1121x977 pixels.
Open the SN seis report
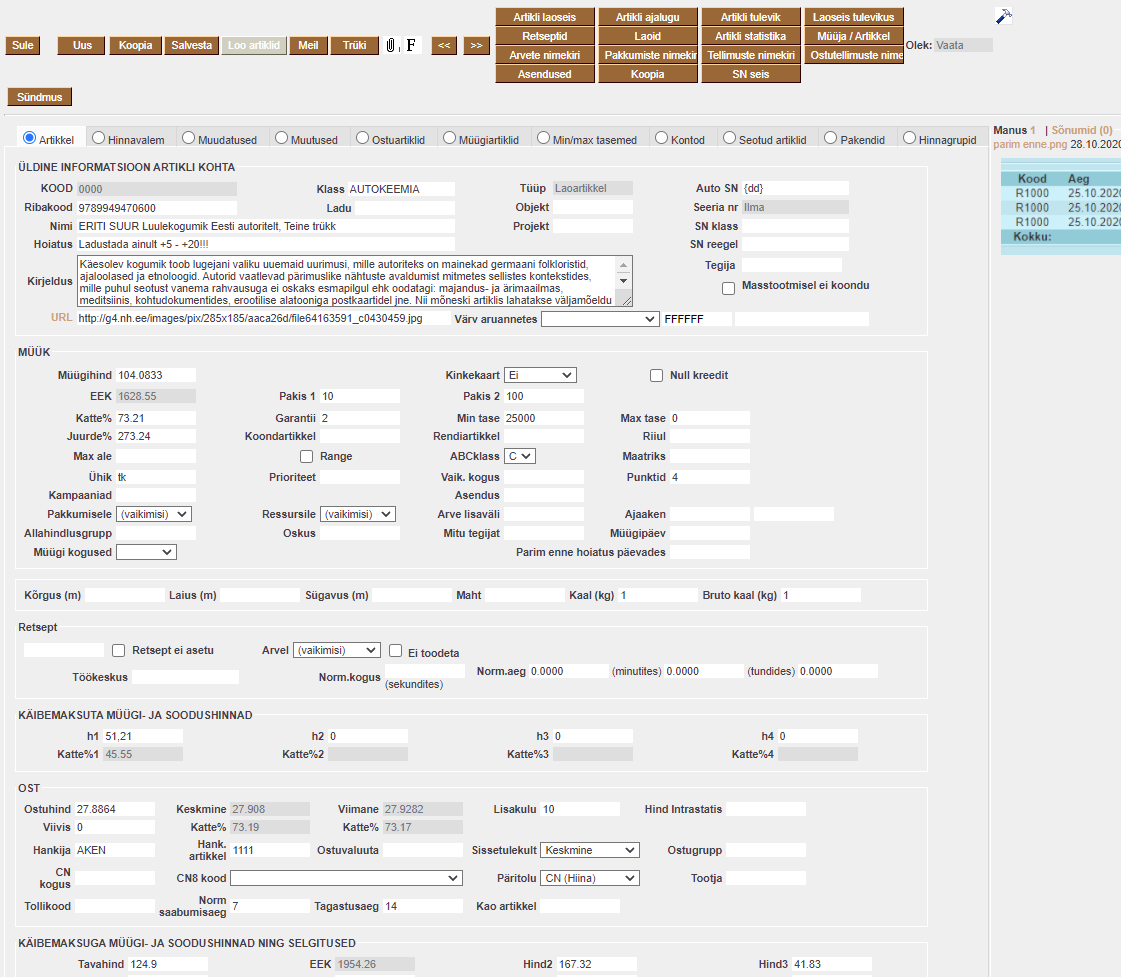point(751,74)
